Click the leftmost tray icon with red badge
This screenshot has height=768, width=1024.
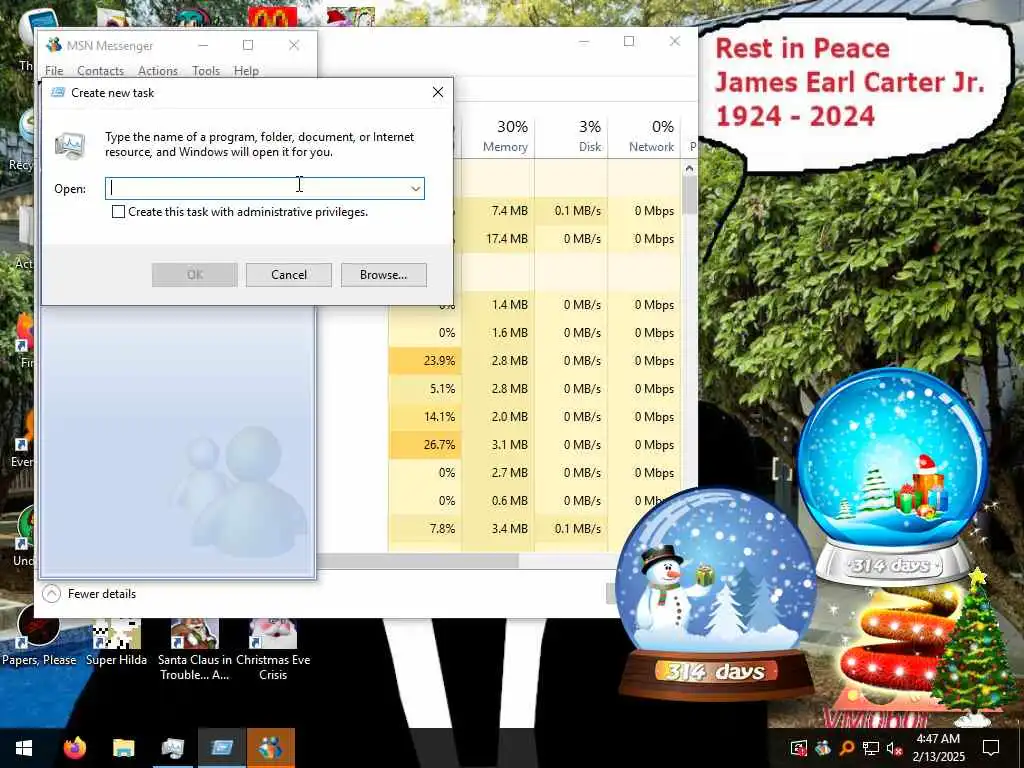[798, 748]
